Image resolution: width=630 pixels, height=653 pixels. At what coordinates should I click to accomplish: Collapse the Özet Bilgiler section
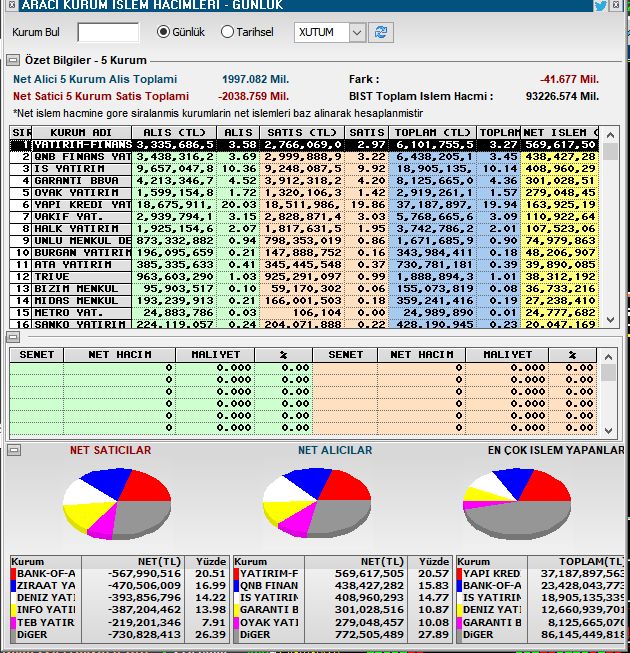tap(13, 60)
